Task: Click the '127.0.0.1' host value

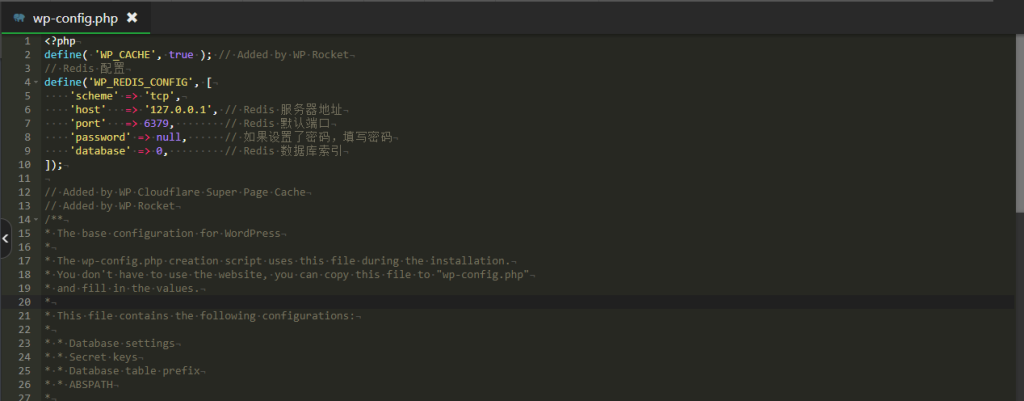Action: click(x=178, y=109)
